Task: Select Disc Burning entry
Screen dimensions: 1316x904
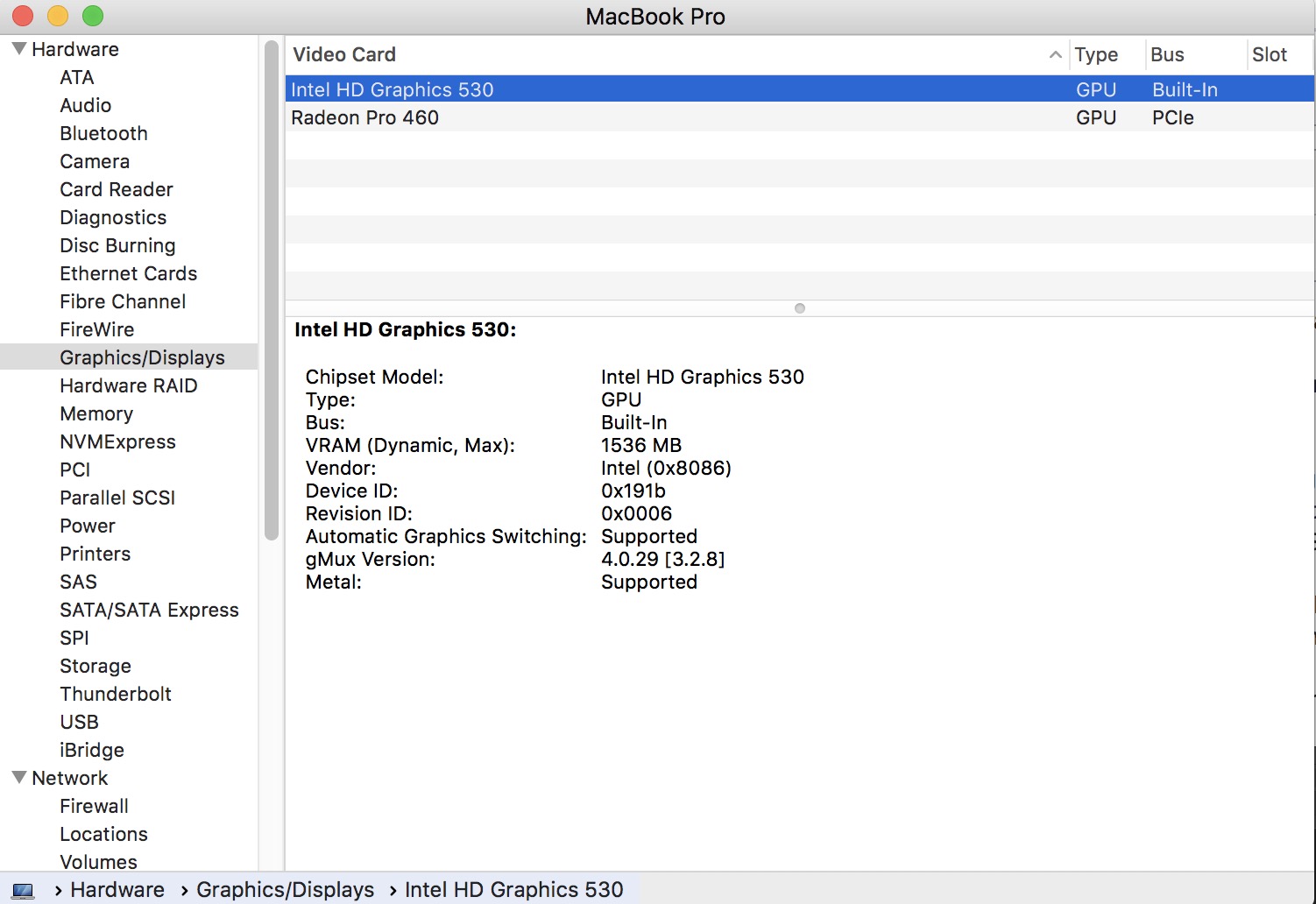Action: pyautogui.click(x=117, y=245)
